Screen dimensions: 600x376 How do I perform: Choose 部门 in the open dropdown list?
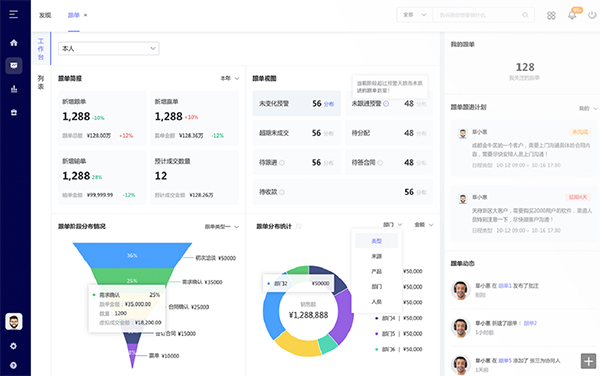point(377,286)
